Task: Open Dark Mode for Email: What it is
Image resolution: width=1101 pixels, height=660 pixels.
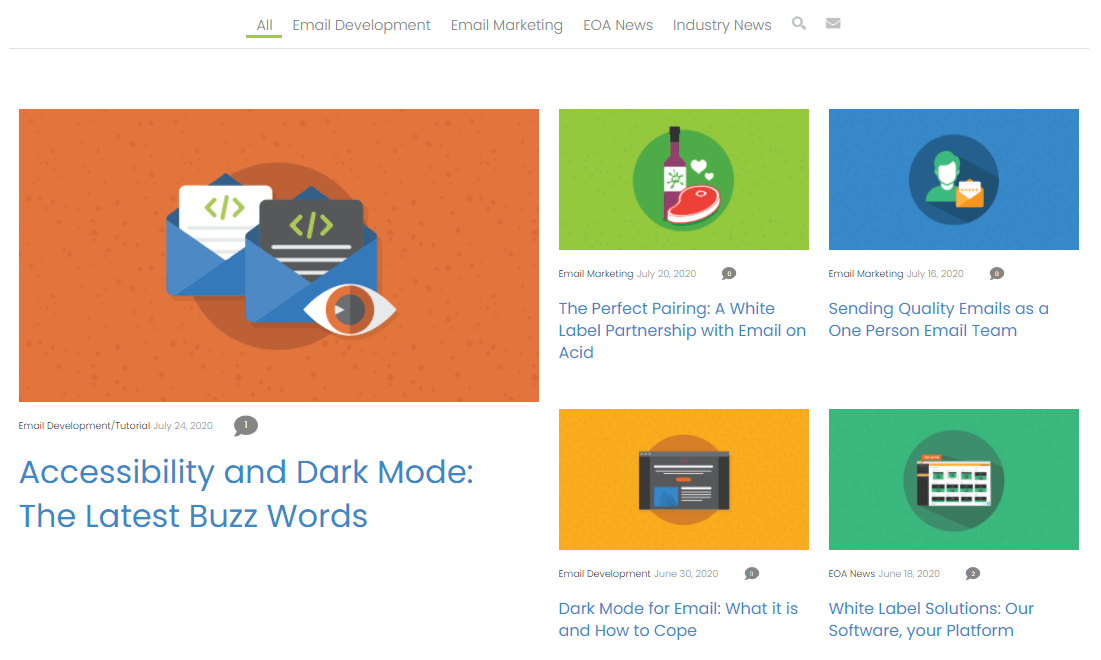Action: (678, 619)
